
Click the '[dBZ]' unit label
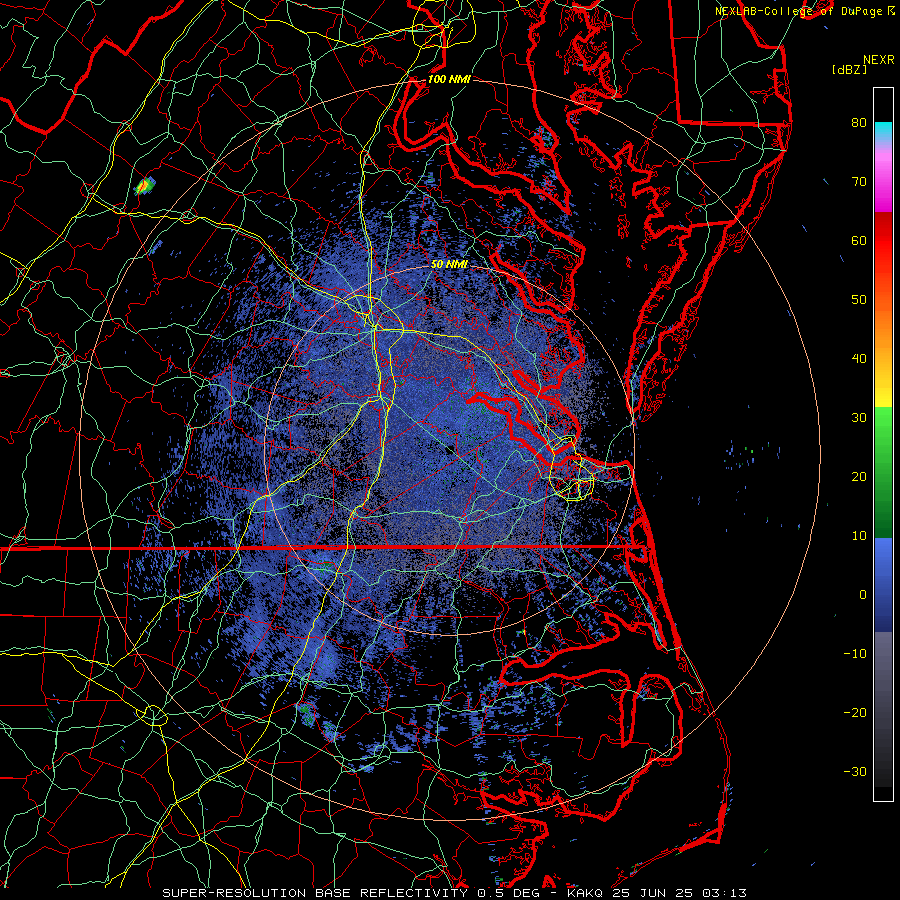tap(850, 70)
